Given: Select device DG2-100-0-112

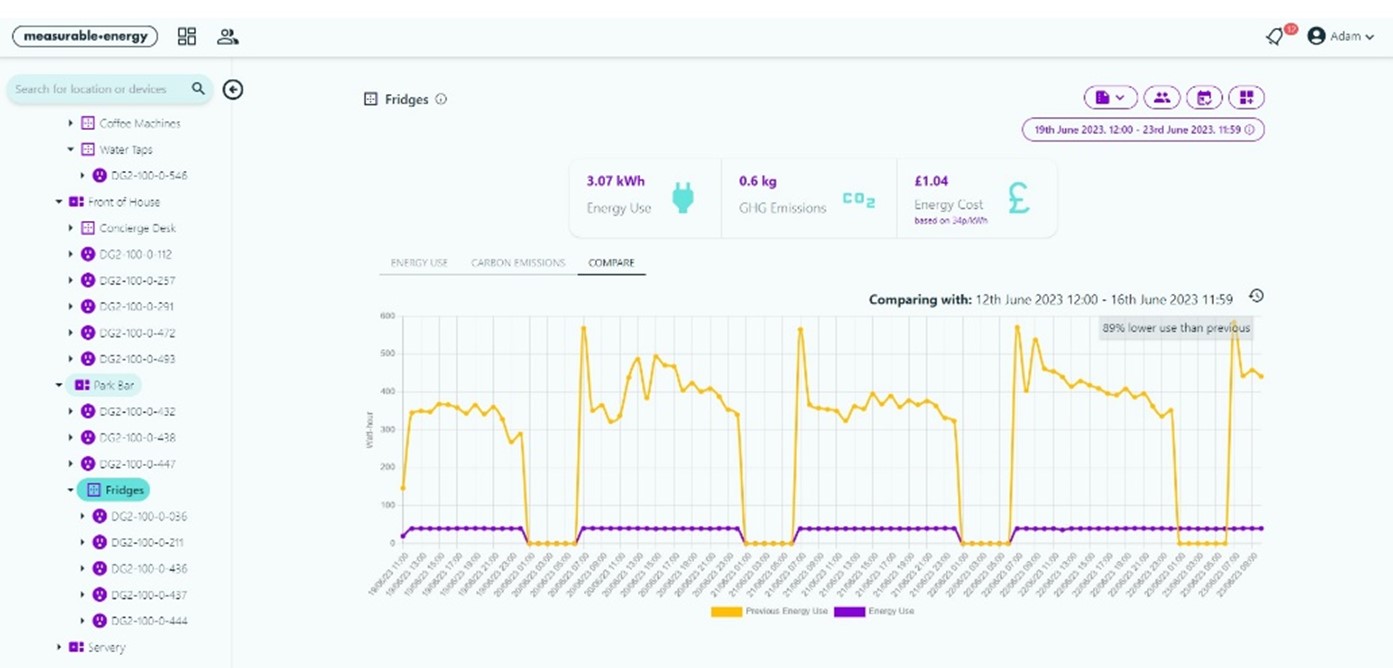Looking at the screenshot, I should click(135, 254).
